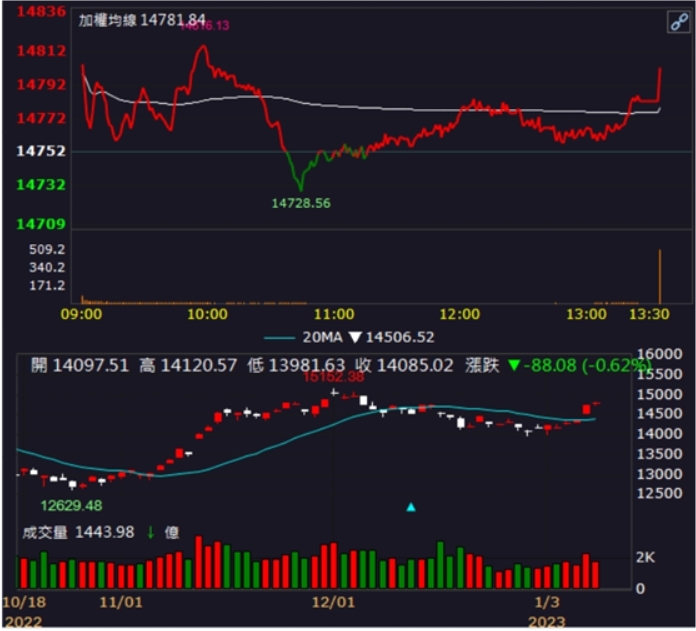This screenshot has width=696, height=631.
Task: Click the tall orange volume spike at 13:30
Action: (x=660, y=275)
